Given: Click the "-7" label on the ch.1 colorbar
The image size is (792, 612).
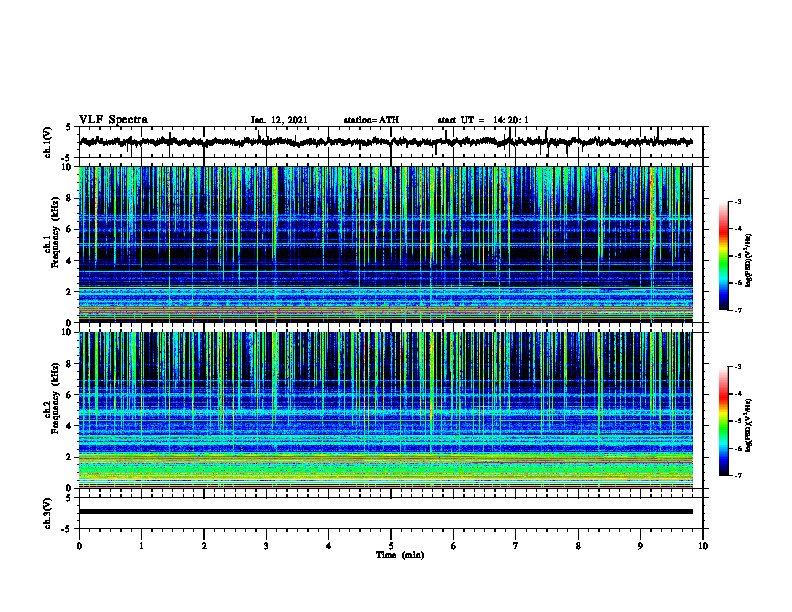Looking at the screenshot, I should [737, 310].
